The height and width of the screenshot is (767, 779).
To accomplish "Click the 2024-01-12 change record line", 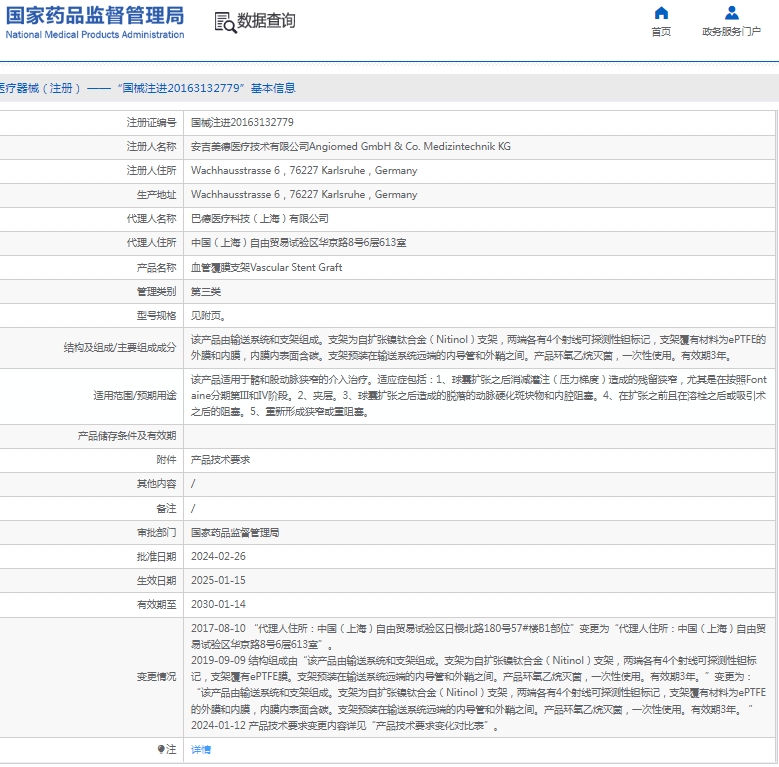I will [345, 725].
